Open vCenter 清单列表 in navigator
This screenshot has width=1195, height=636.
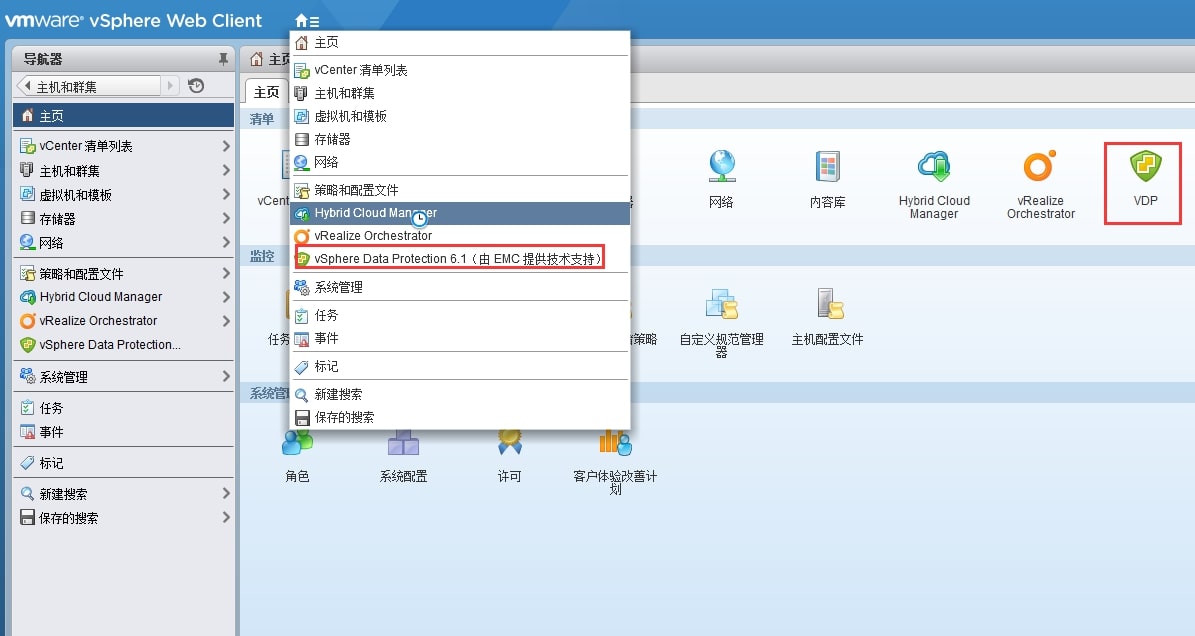123,145
